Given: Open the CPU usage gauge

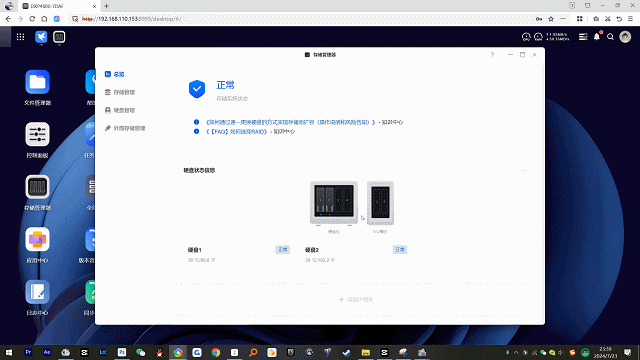Looking at the screenshot, I should (526, 37).
